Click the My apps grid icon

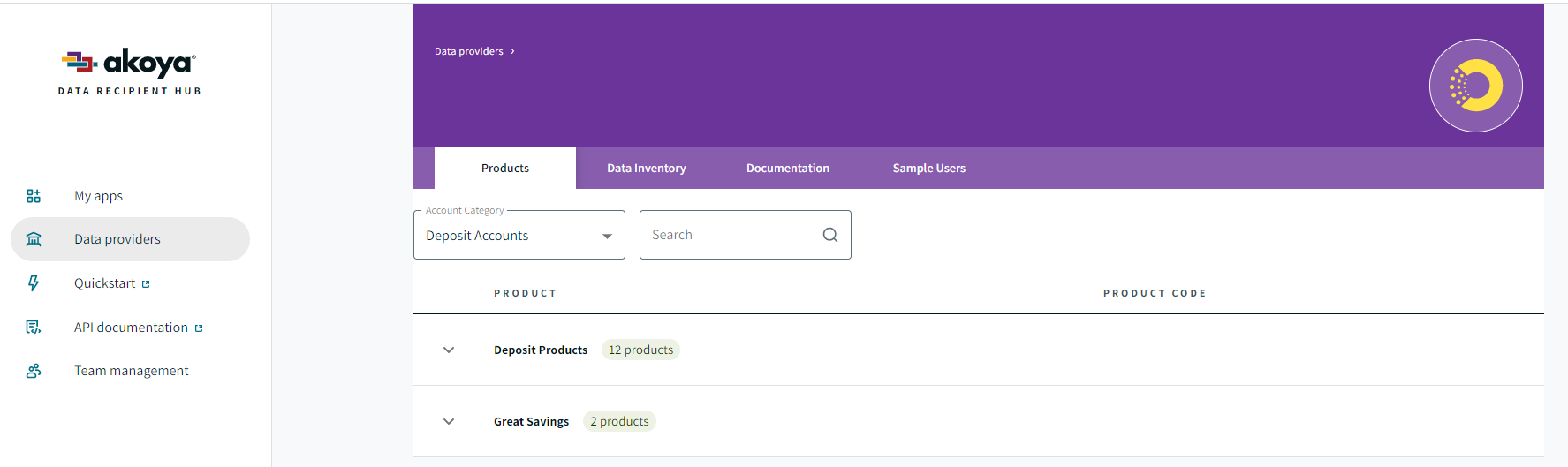coord(34,196)
